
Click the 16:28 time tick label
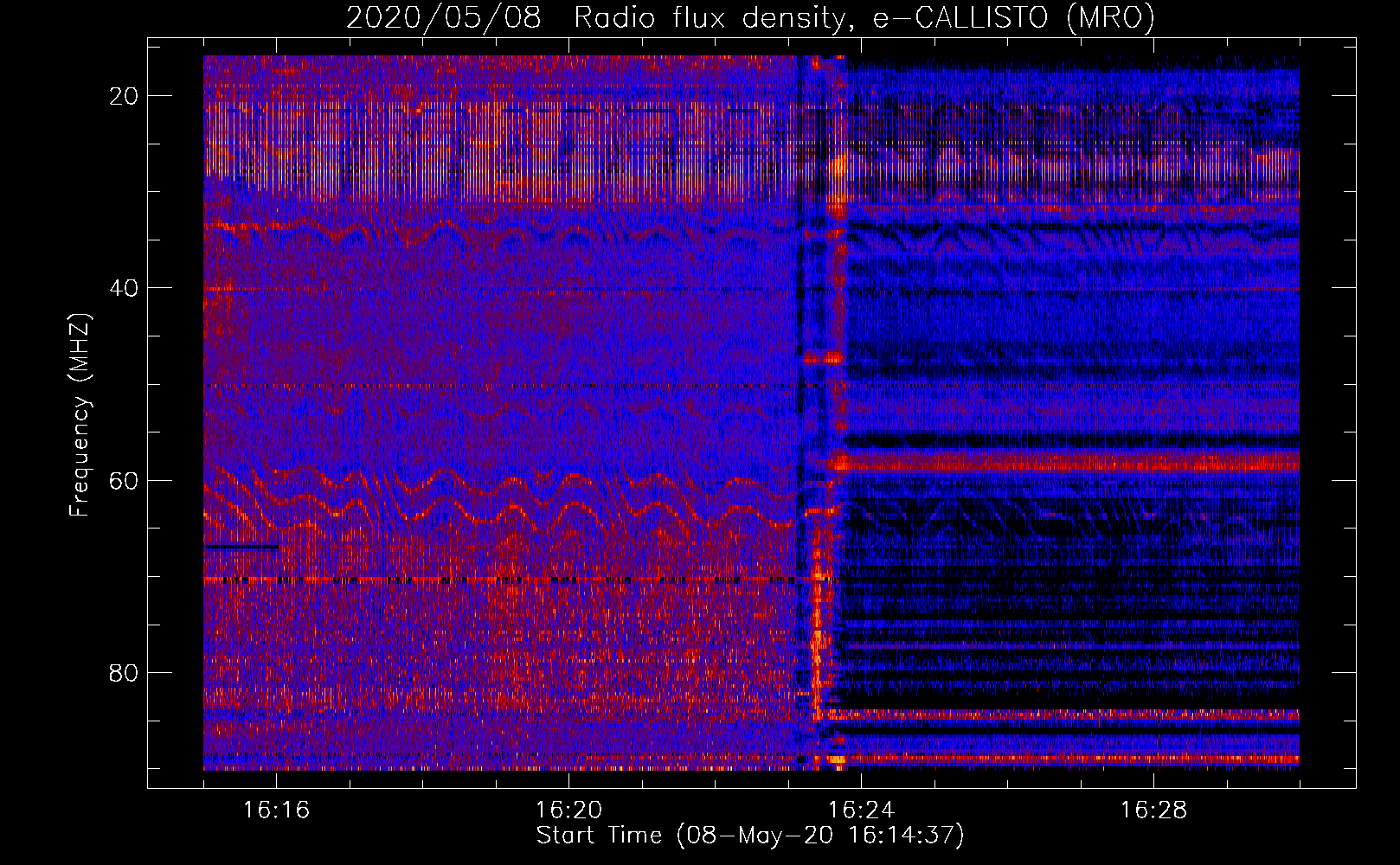[1153, 811]
